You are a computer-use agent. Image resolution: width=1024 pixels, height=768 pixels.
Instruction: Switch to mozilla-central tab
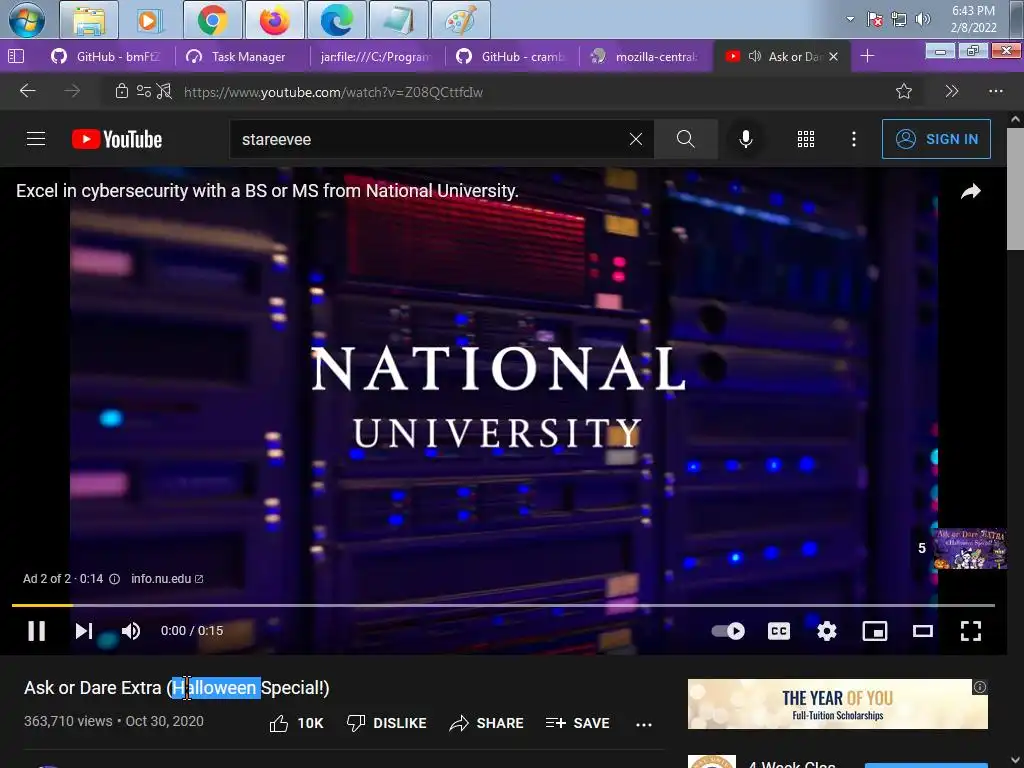[645, 57]
